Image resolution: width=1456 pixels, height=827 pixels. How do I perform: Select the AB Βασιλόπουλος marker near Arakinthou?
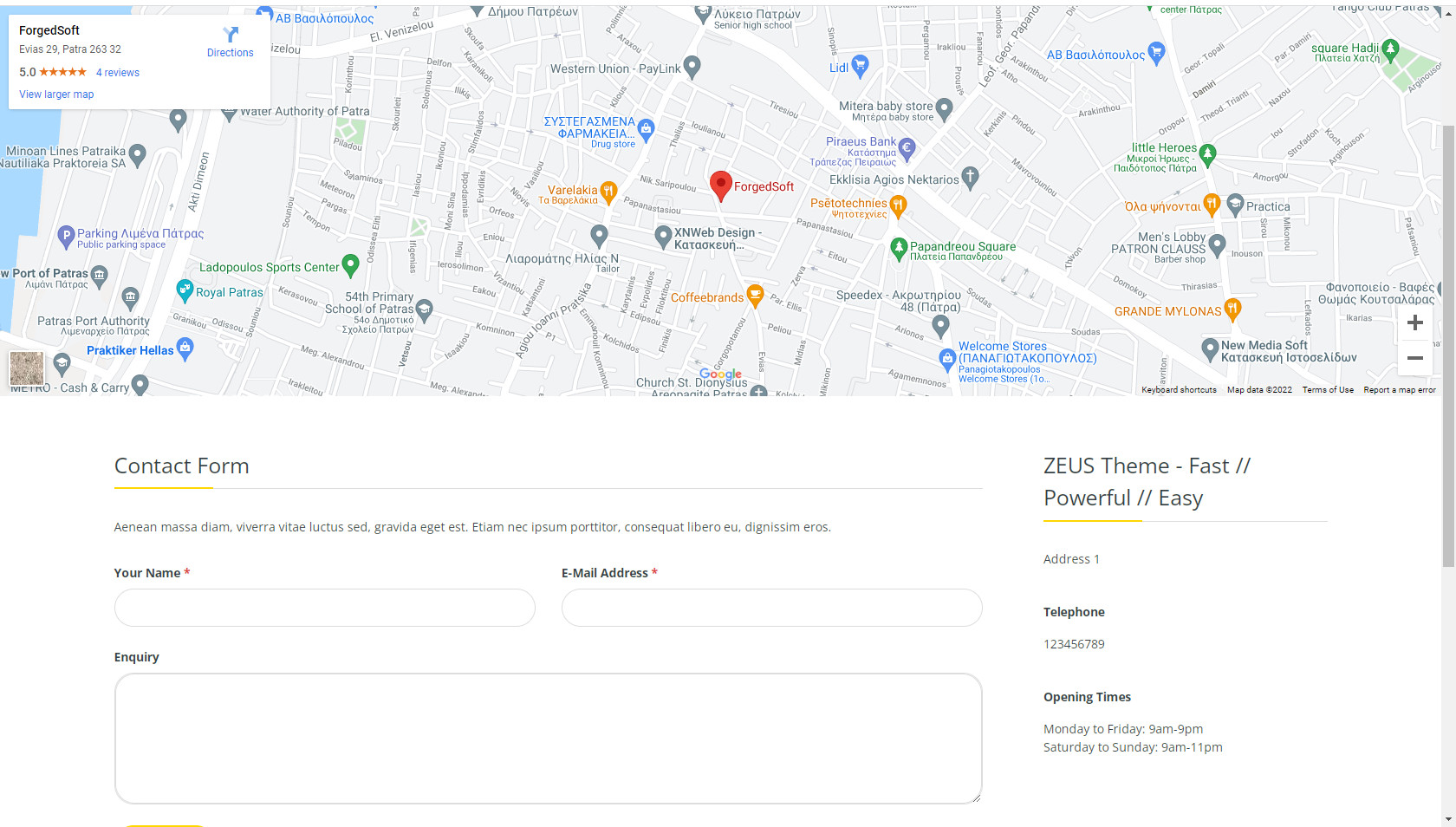point(1156,53)
